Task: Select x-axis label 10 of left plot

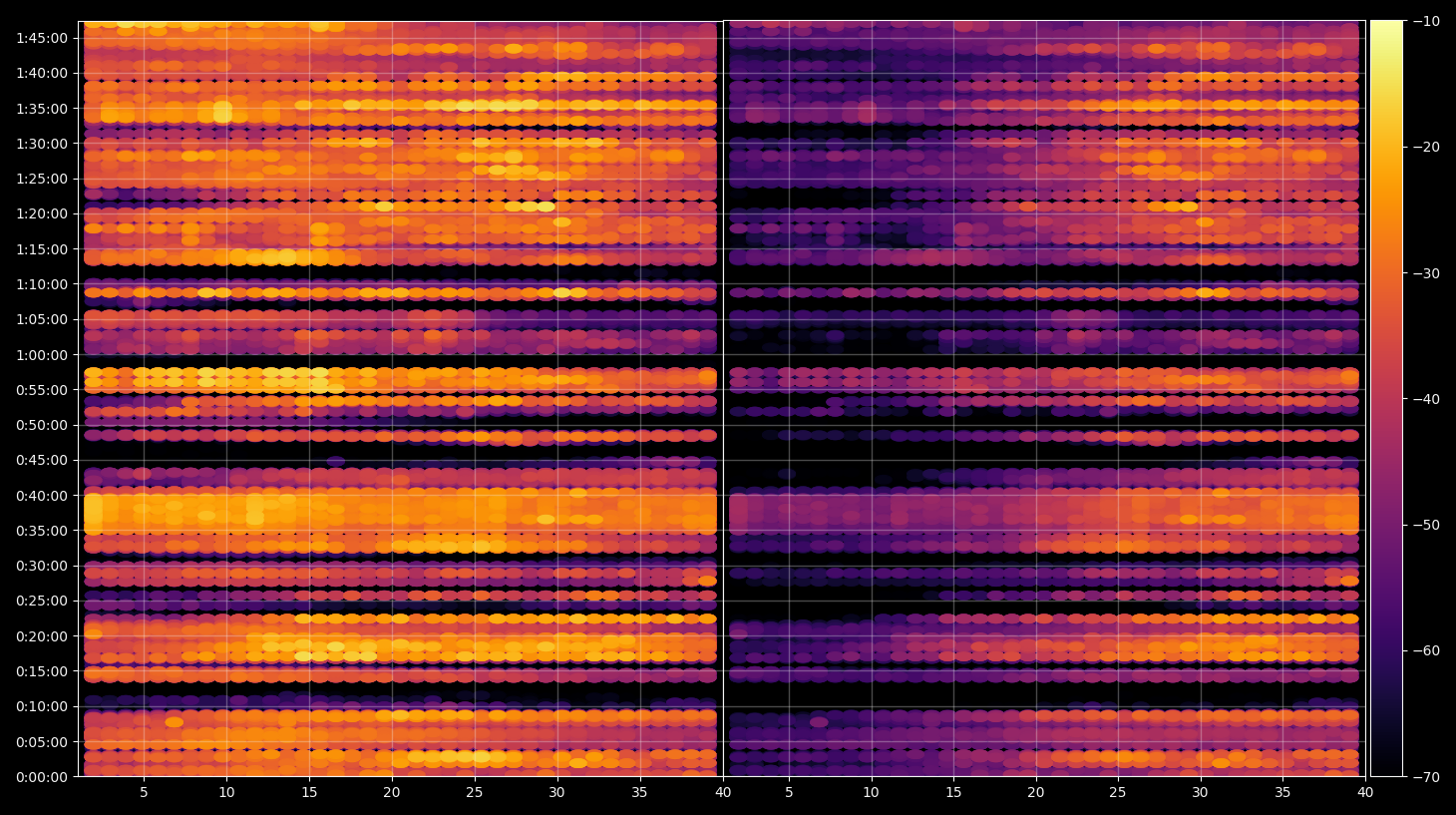Action: coord(226,793)
